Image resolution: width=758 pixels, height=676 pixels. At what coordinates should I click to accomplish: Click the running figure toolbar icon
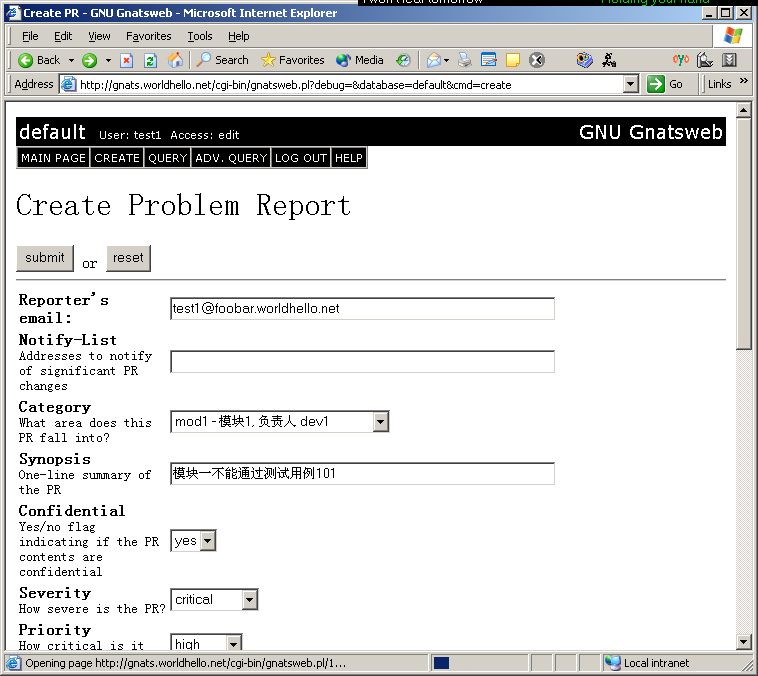point(609,60)
